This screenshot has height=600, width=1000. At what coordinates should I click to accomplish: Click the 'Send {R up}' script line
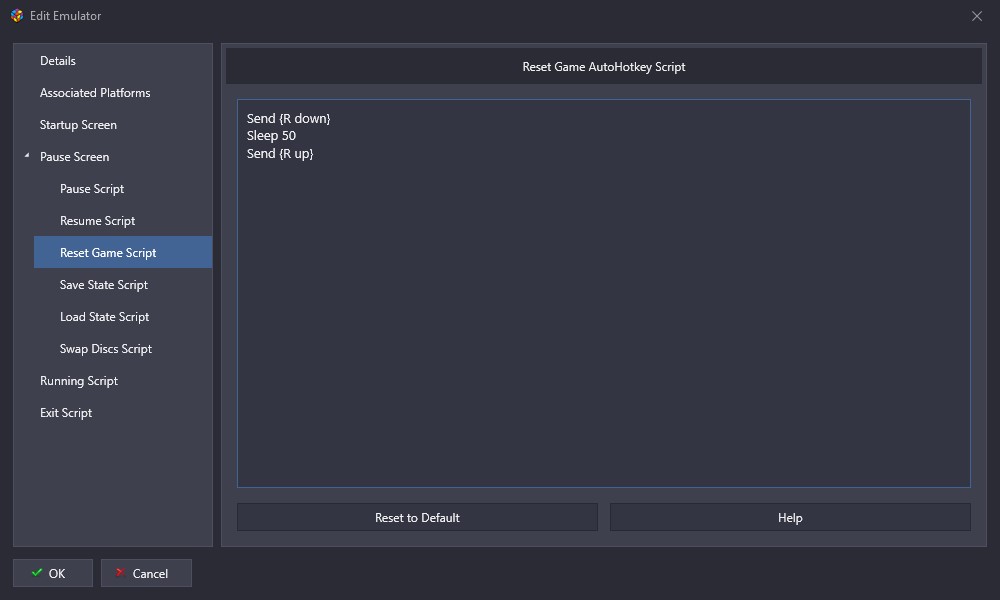[x=280, y=153]
